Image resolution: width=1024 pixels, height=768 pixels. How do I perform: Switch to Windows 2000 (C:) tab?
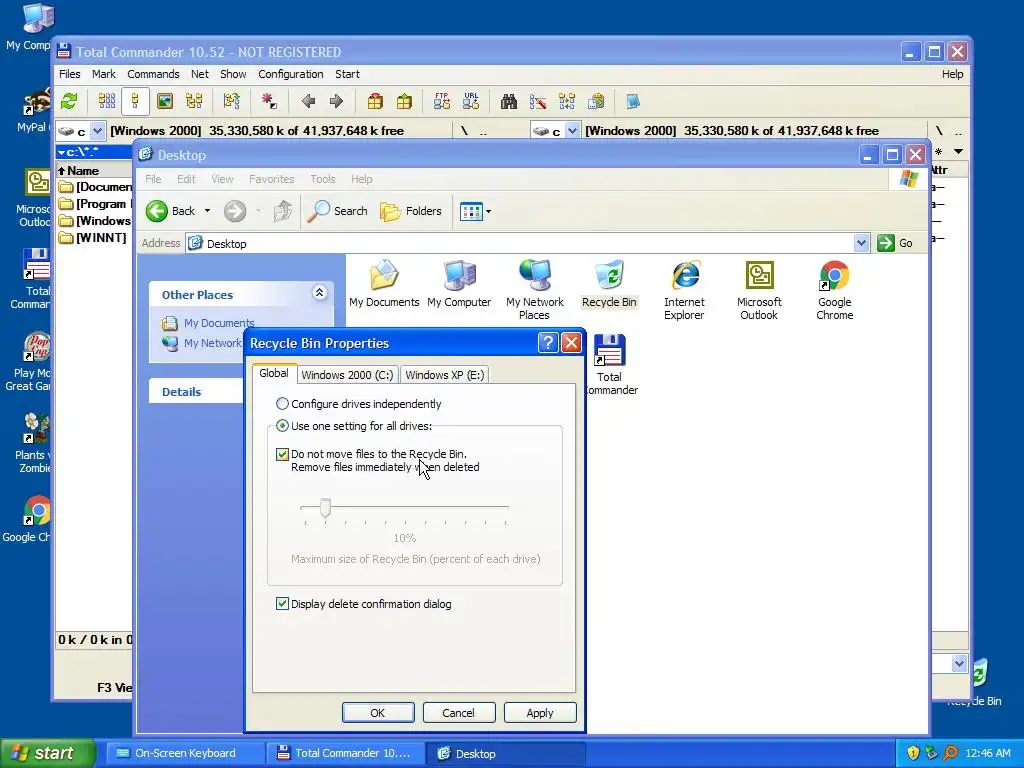point(347,375)
